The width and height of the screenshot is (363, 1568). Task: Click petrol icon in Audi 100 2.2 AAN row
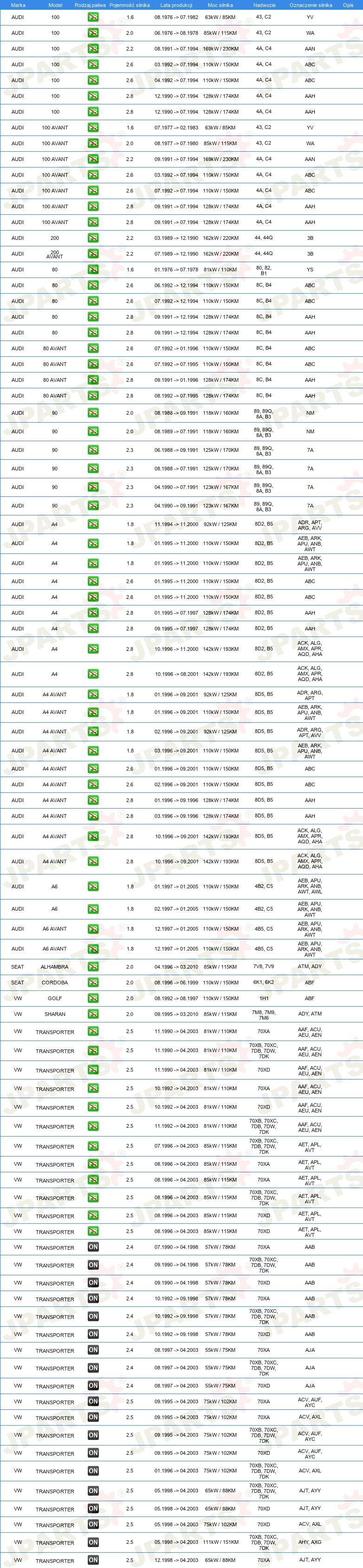point(93,49)
